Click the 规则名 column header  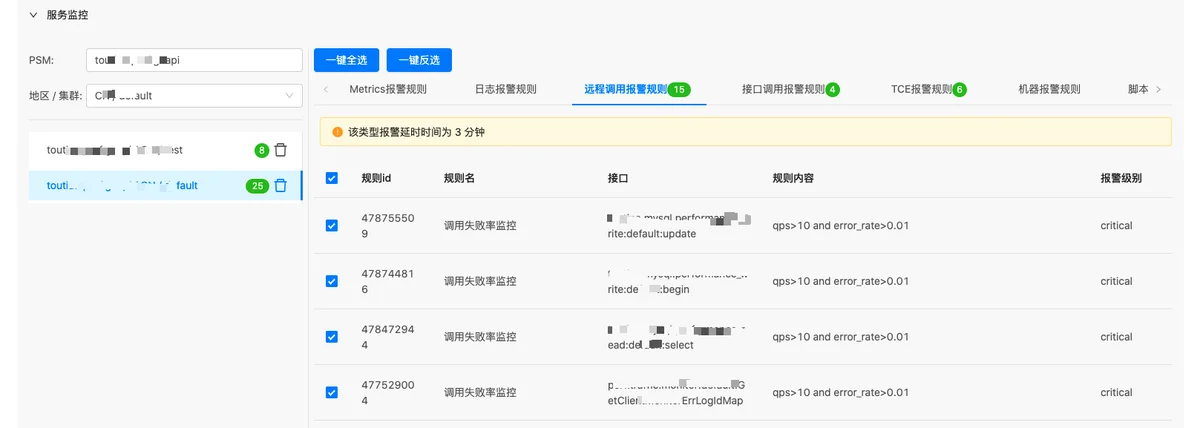pos(459,178)
